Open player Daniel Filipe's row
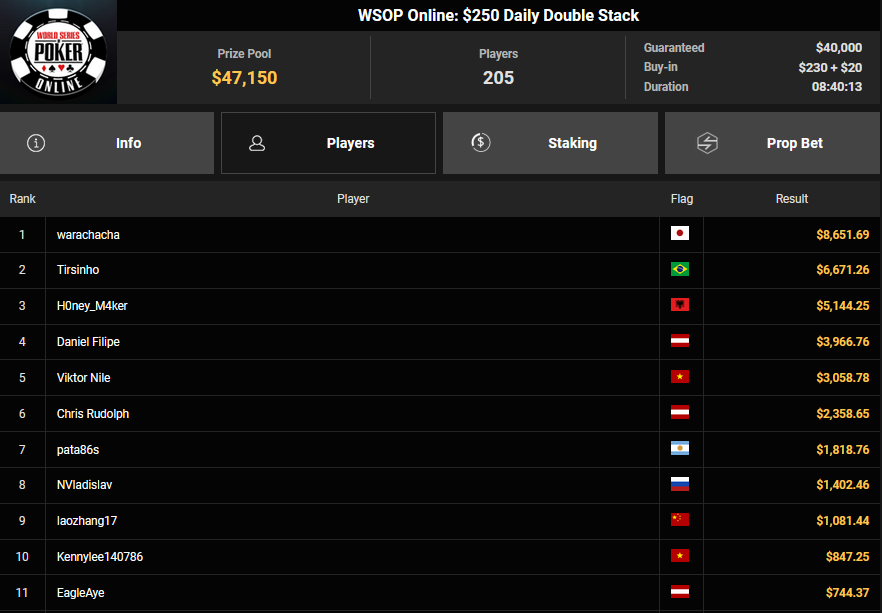The width and height of the screenshot is (882, 613). [88, 342]
